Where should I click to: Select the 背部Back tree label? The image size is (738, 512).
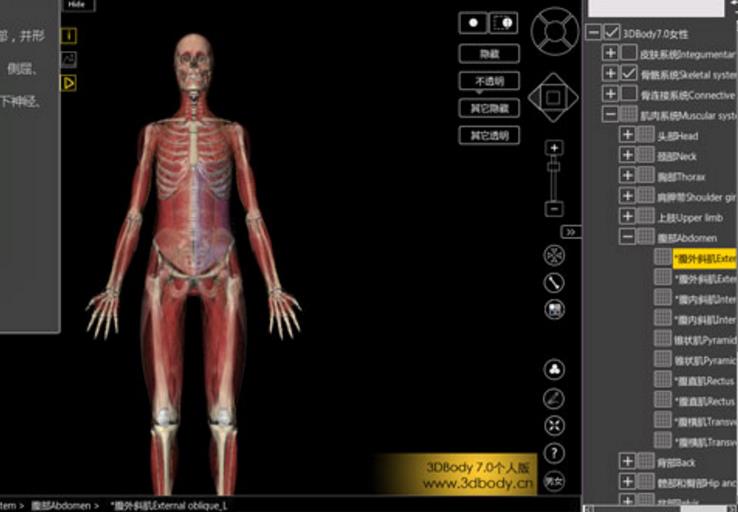(676, 463)
